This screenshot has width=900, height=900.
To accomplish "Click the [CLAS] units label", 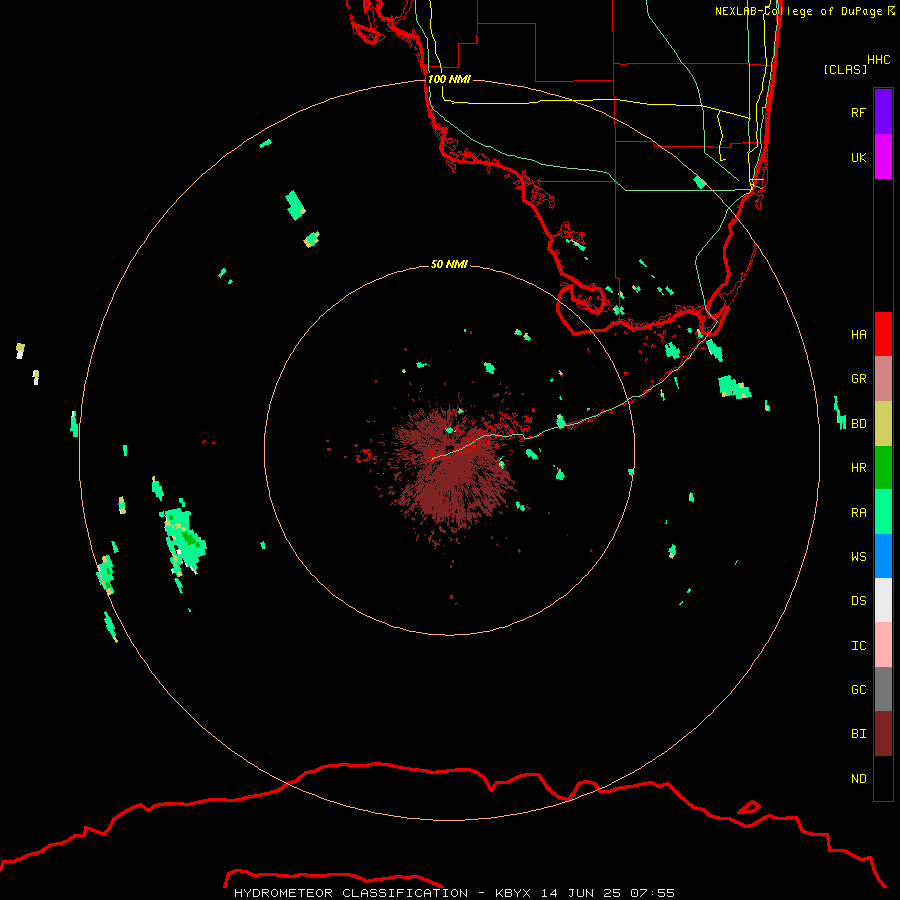I will pos(845,69).
